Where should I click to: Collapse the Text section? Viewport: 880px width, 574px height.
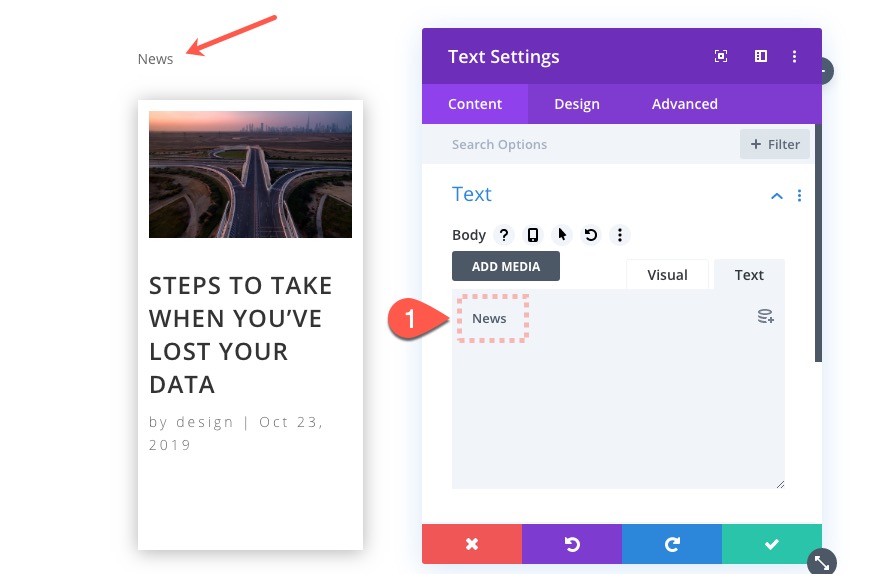(777, 196)
